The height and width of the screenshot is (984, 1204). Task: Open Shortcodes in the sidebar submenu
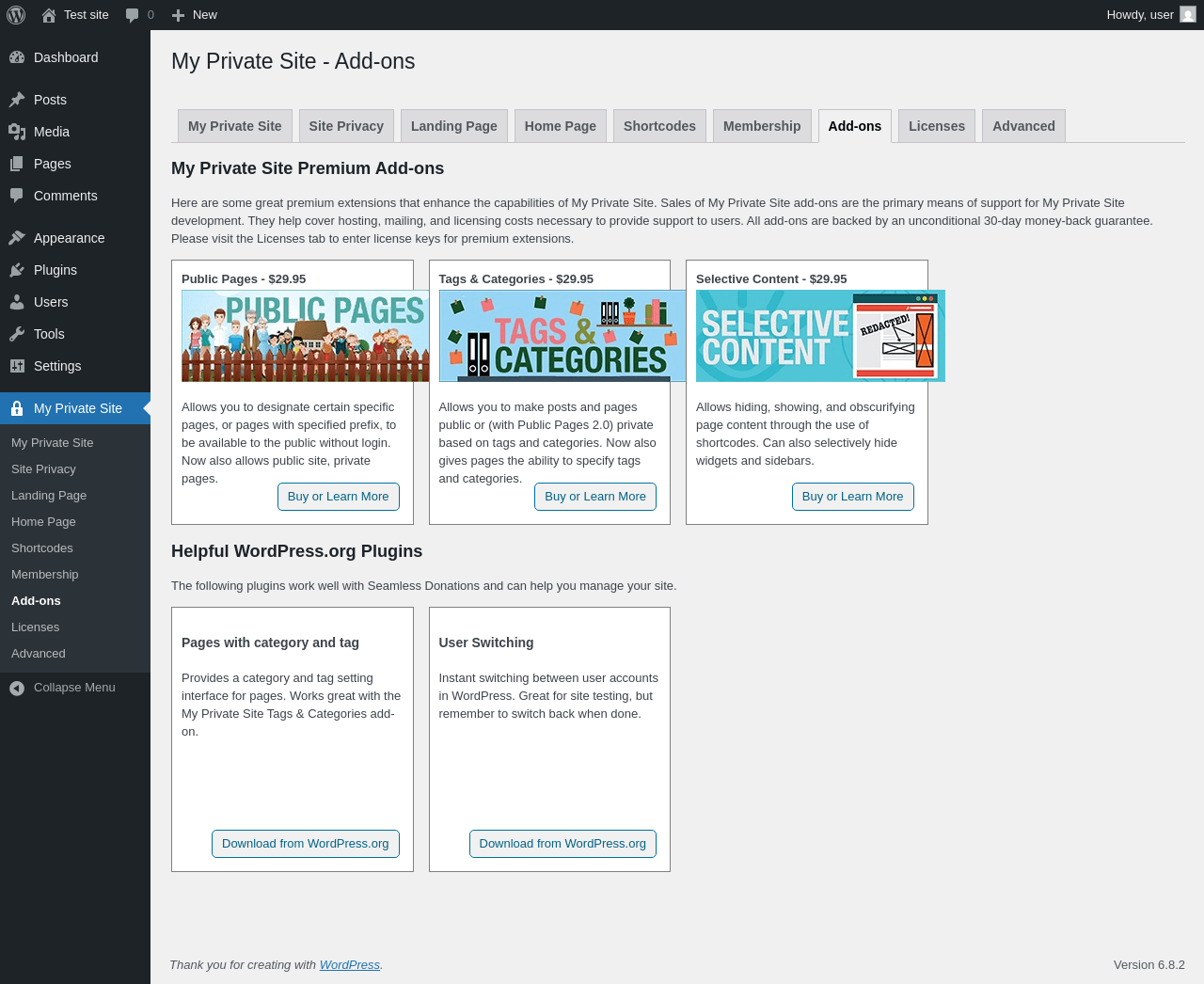coord(42,548)
